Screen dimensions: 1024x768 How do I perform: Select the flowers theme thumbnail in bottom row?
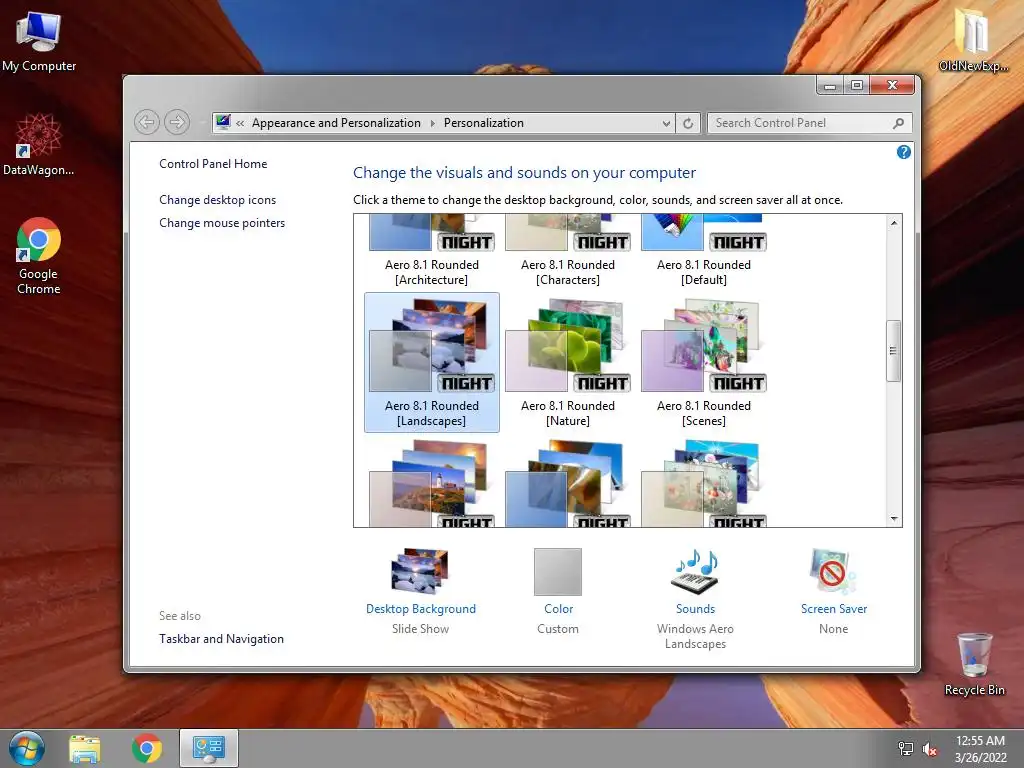click(703, 483)
